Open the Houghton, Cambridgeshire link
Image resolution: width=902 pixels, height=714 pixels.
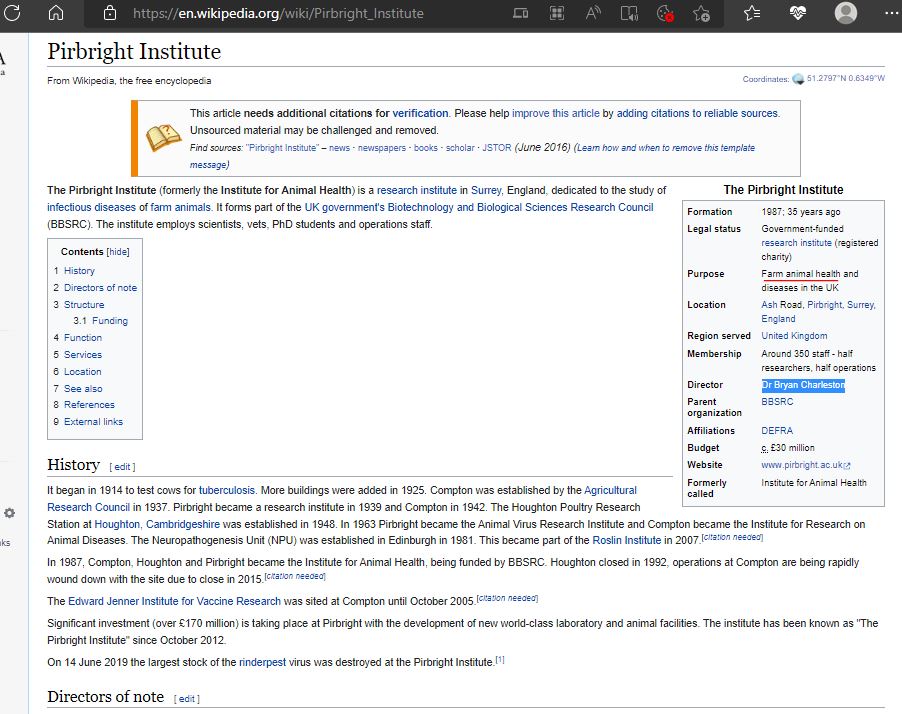[x=157, y=525]
